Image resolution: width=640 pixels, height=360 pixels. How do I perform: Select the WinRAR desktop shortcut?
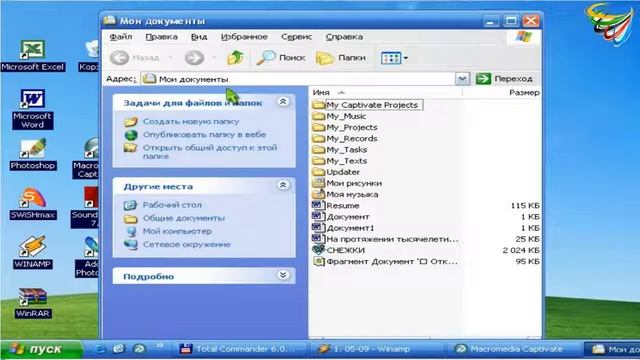32,302
